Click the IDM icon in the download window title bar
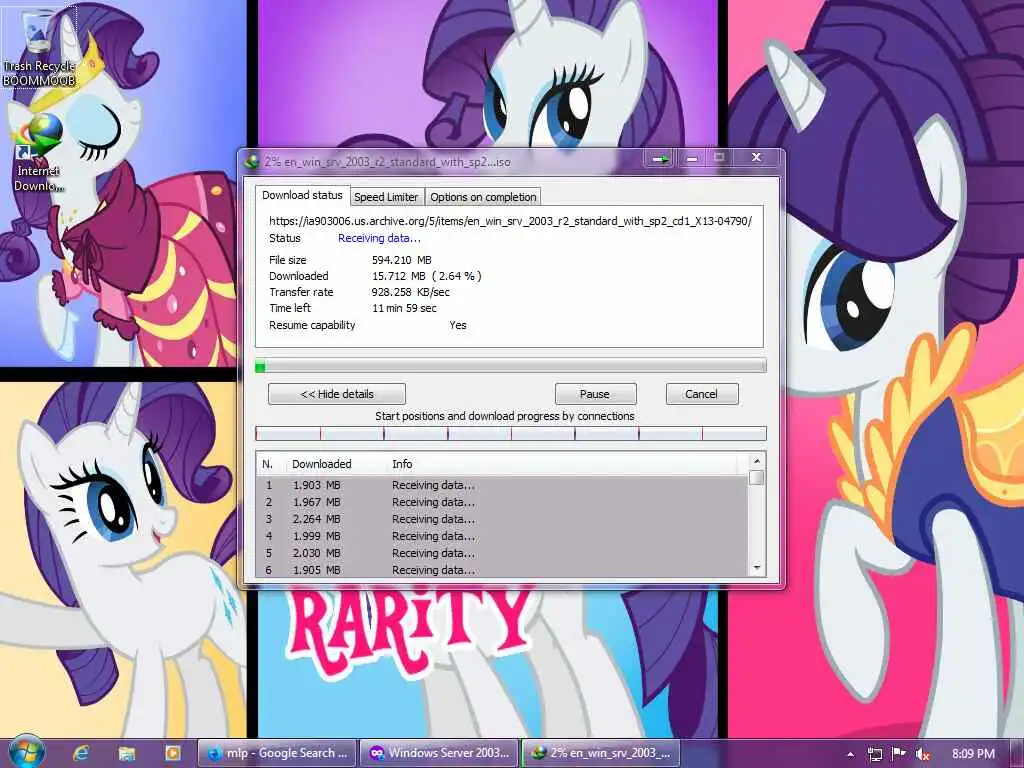Image resolution: width=1024 pixels, height=768 pixels. coord(251,161)
